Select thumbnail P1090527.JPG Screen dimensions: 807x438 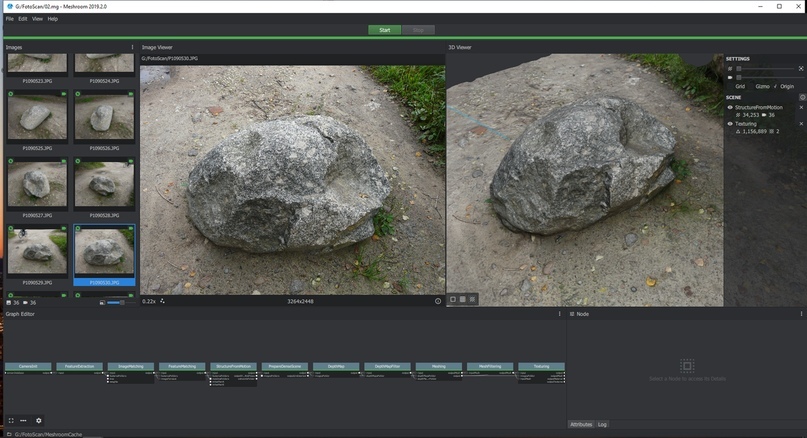point(37,184)
